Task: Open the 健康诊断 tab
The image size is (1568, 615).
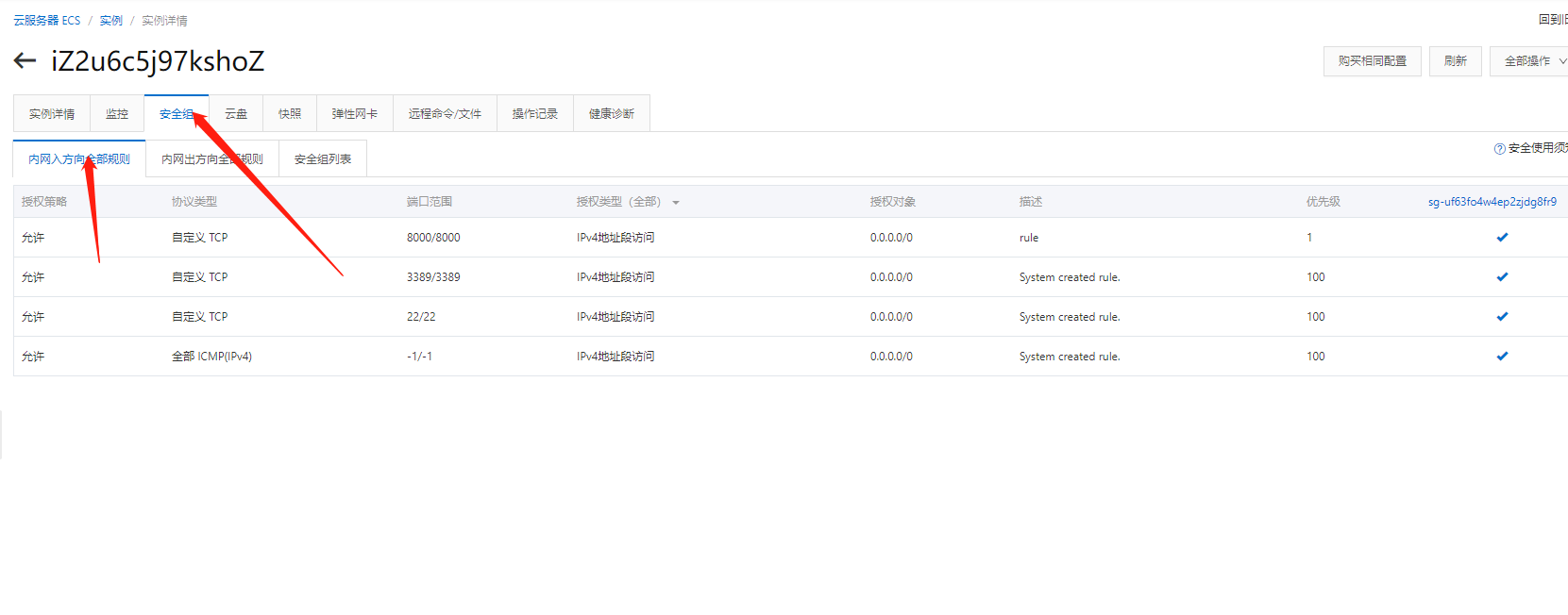Action: tap(612, 114)
